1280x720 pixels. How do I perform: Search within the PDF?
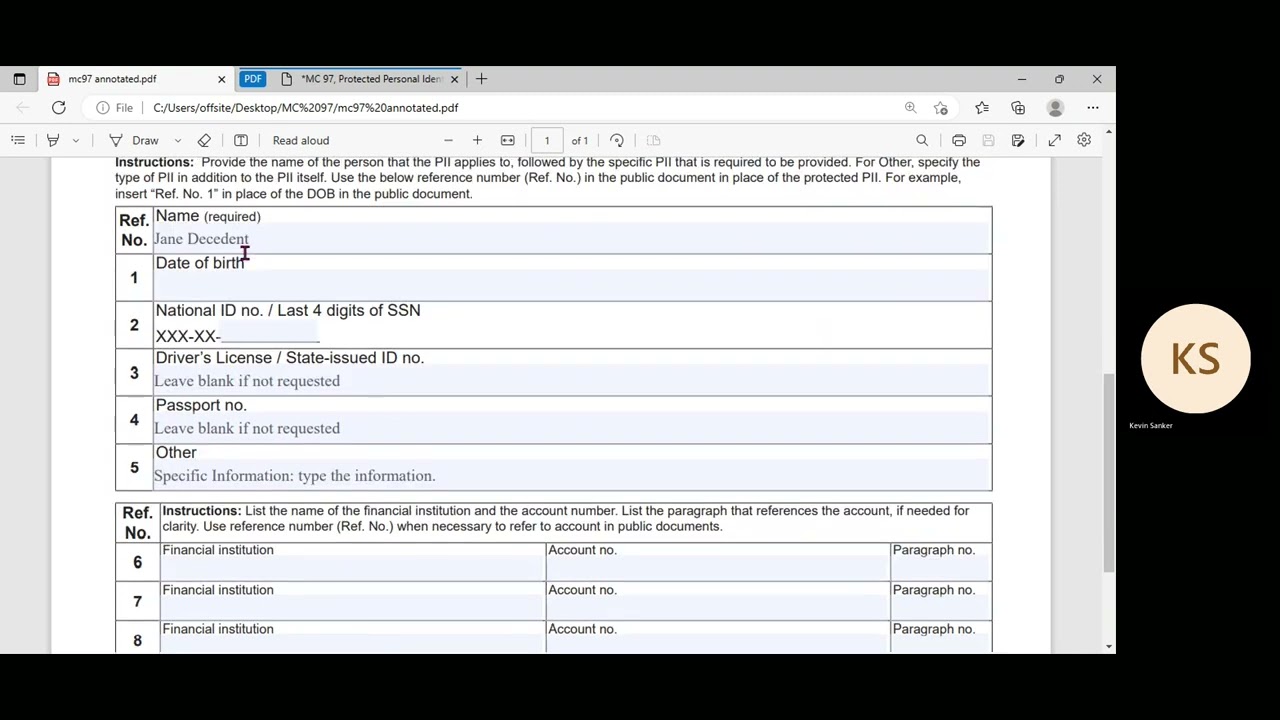pos(922,141)
